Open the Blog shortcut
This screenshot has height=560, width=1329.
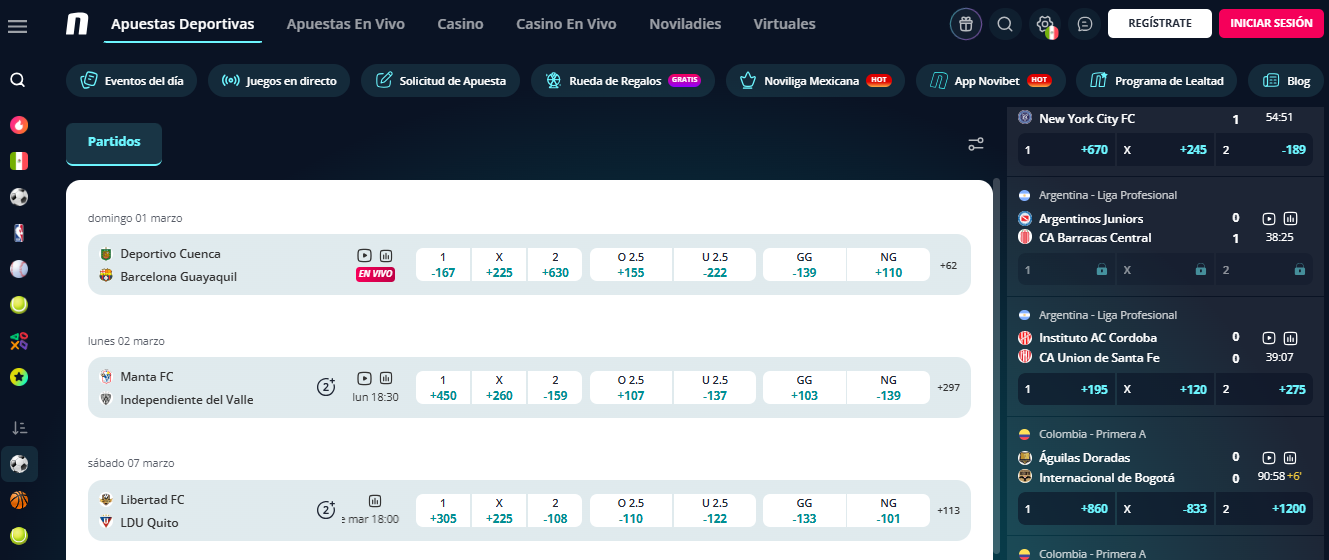[1286, 81]
